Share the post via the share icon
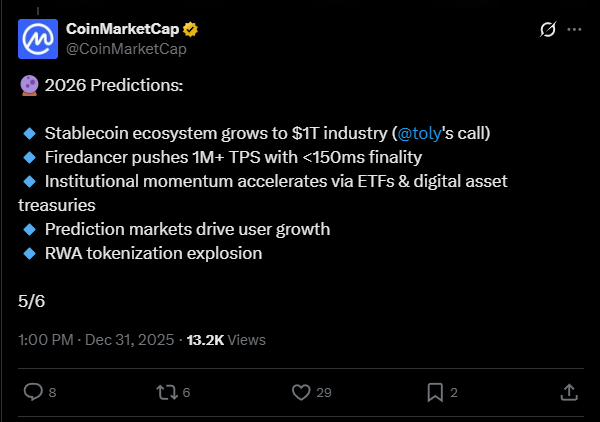 [568, 392]
